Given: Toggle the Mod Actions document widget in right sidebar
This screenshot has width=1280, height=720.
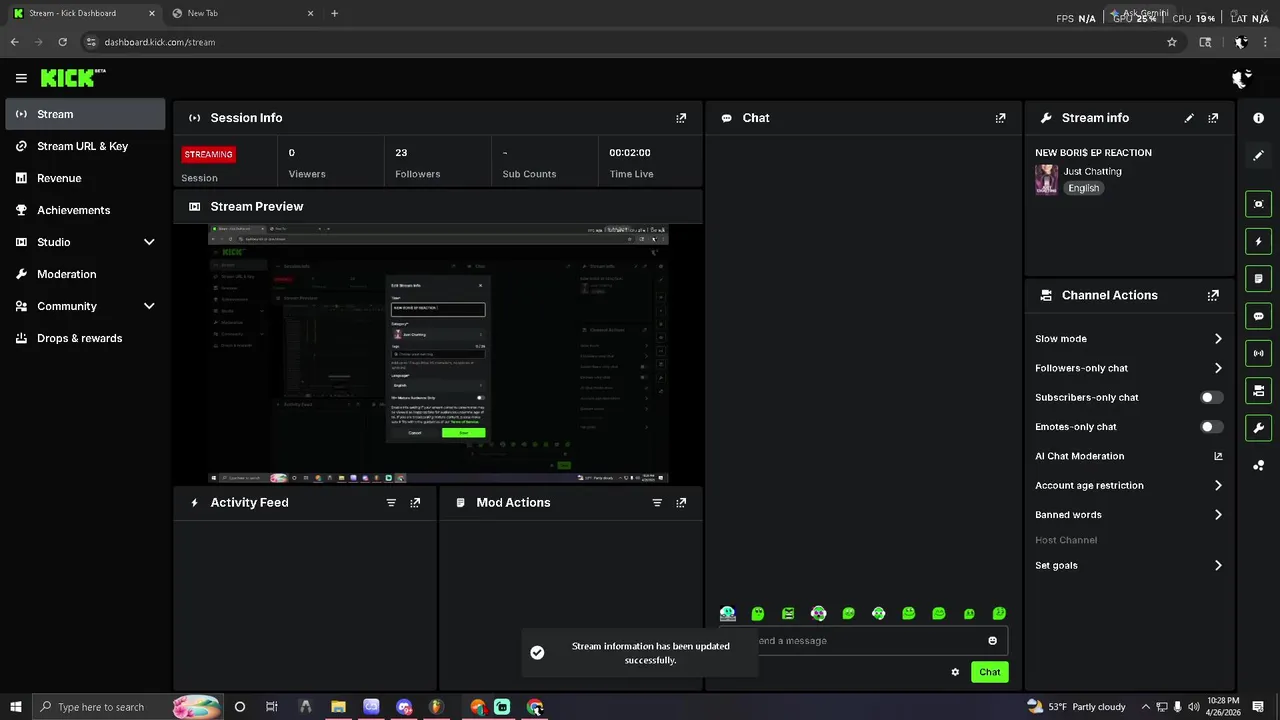Looking at the screenshot, I should [1258, 278].
